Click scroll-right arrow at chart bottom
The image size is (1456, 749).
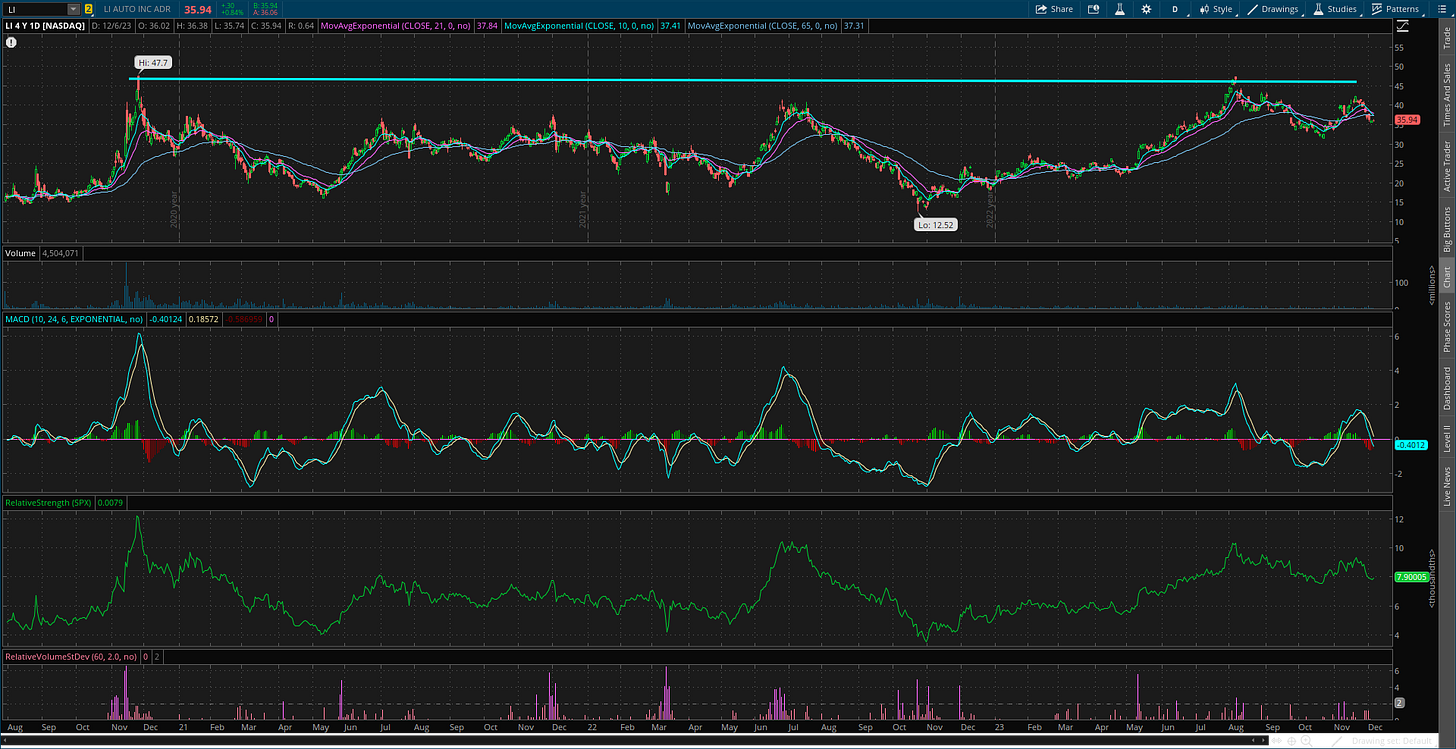pyautogui.click(x=1263, y=740)
